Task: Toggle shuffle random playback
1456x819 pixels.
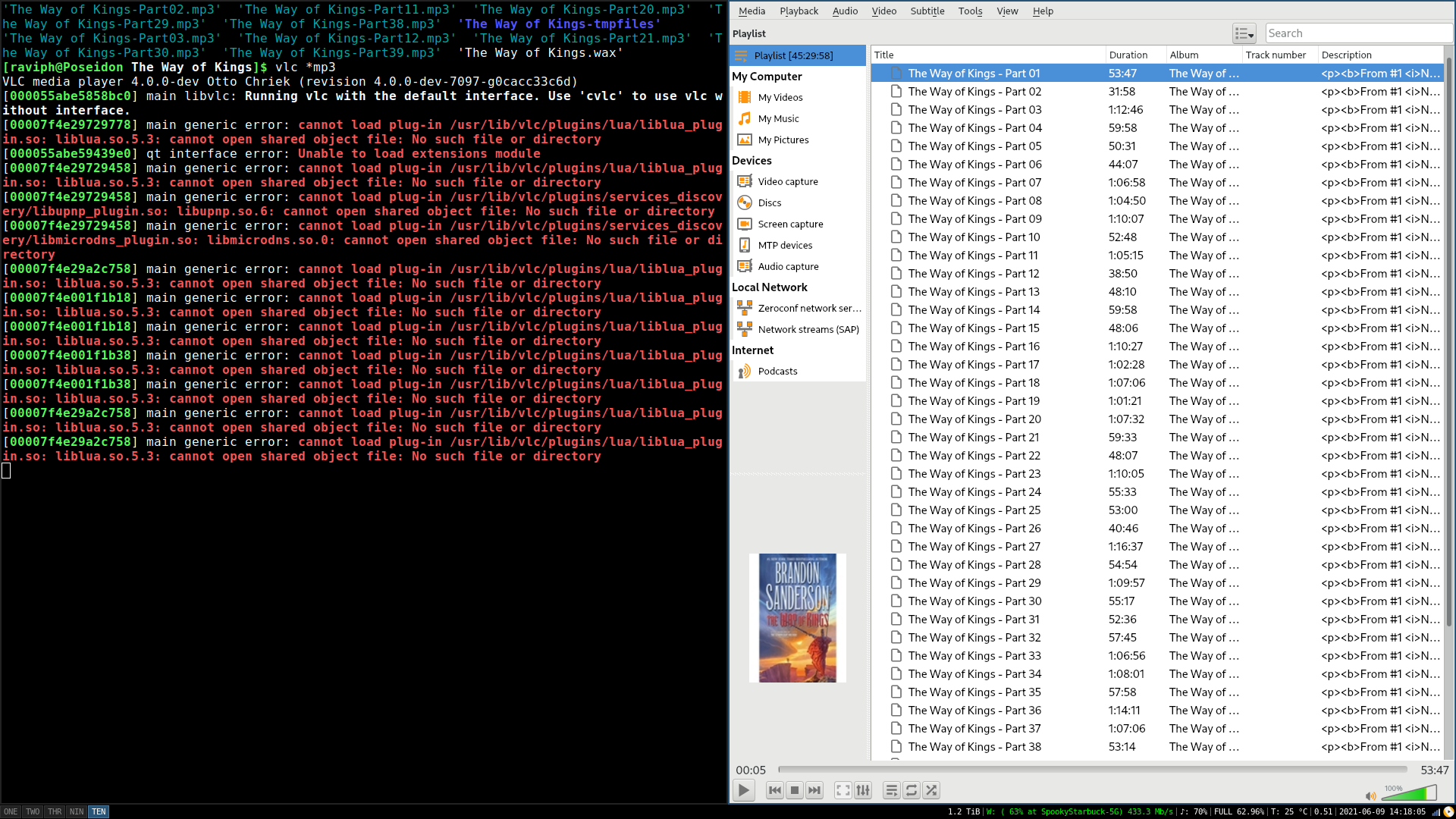Action: click(931, 790)
